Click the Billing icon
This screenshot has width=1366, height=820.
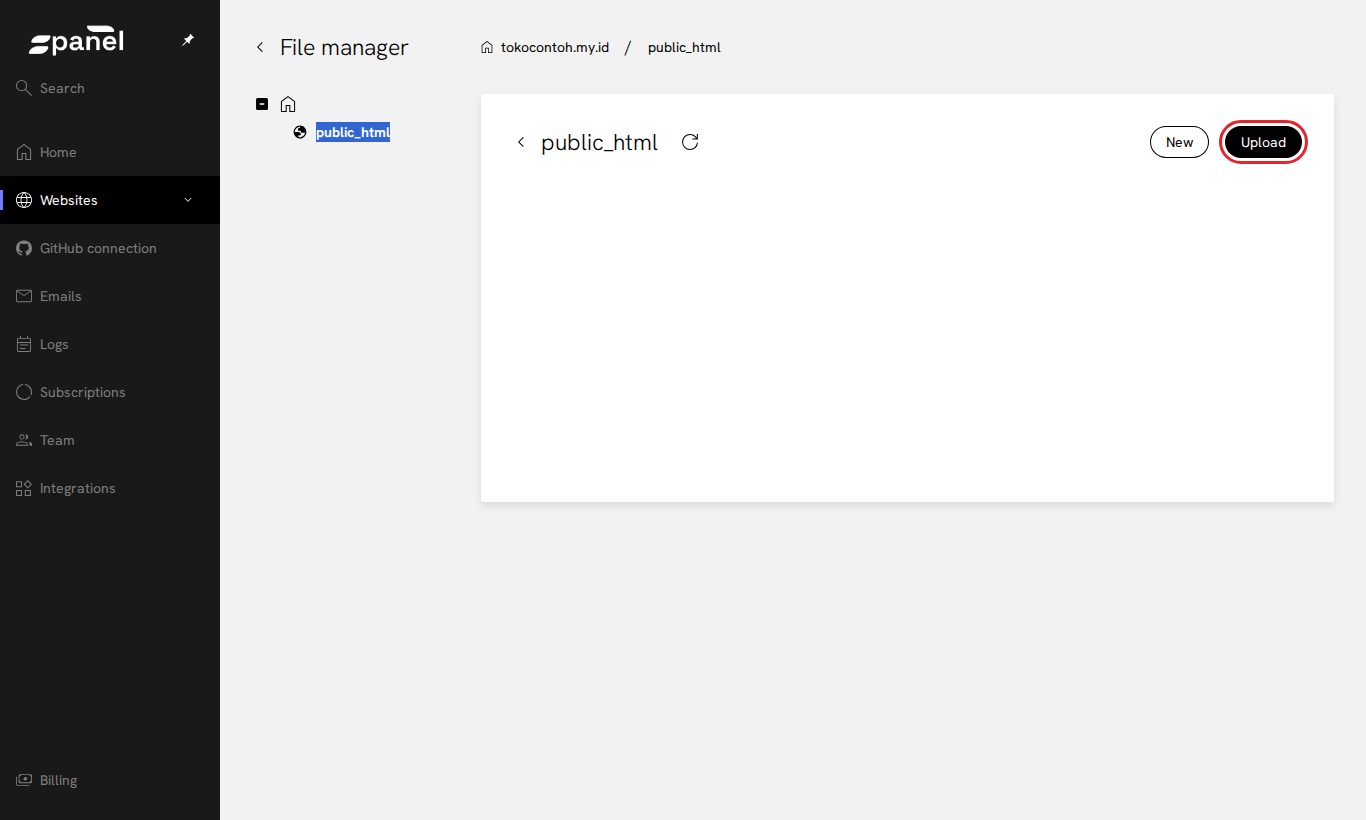point(24,780)
